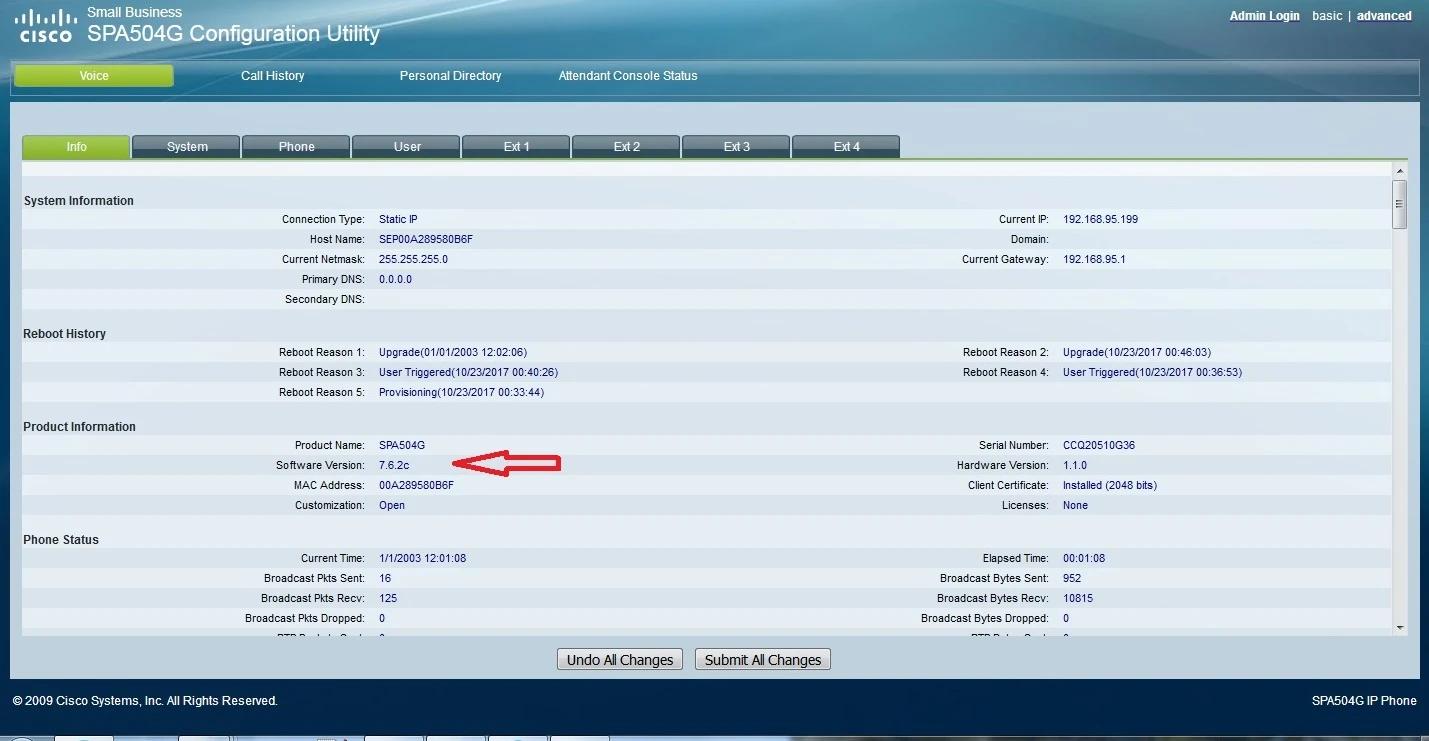
Task: Click the Cisco logo
Action: pos(47,26)
